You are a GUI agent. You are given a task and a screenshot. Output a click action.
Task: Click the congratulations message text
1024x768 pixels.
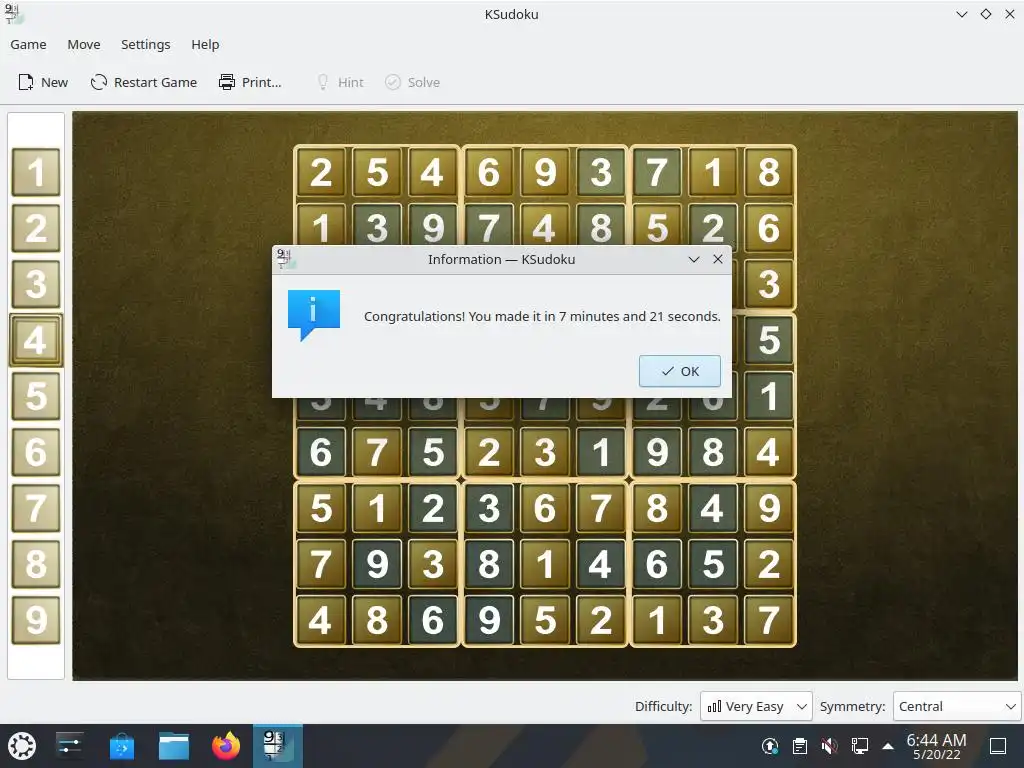point(542,316)
